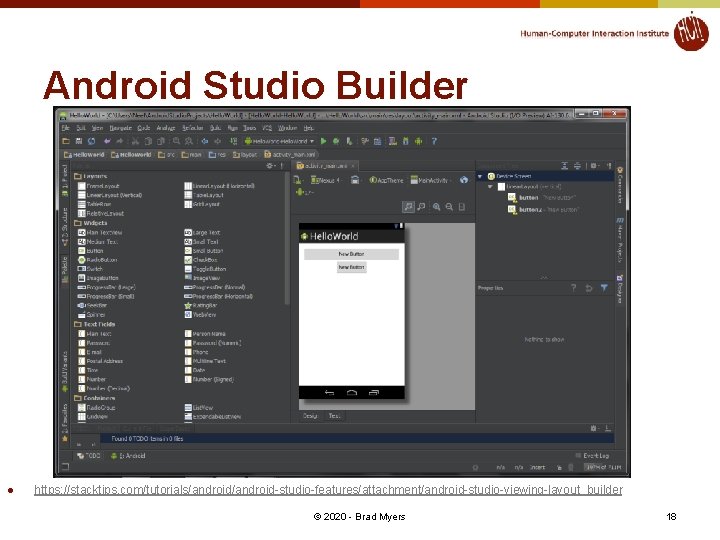Click the wide New Button in preview
Screen dimensions: 720x540
(x=351, y=254)
